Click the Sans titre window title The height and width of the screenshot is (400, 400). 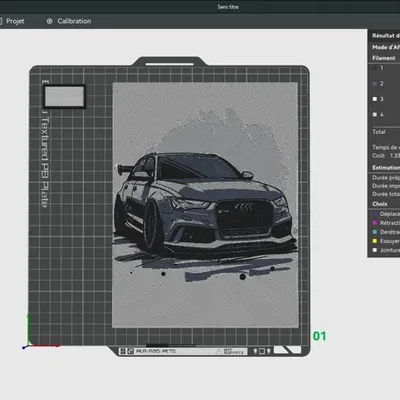click(228, 7)
